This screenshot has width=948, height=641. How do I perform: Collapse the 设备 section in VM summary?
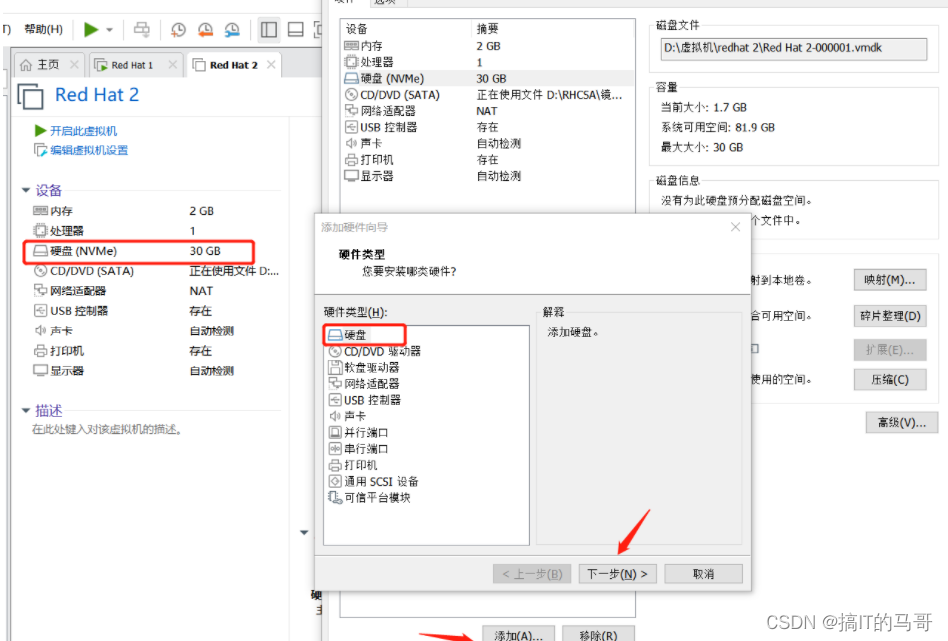[26, 190]
